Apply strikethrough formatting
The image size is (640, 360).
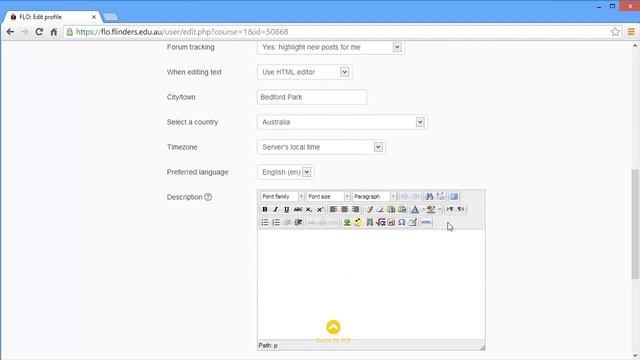tap(298, 209)
